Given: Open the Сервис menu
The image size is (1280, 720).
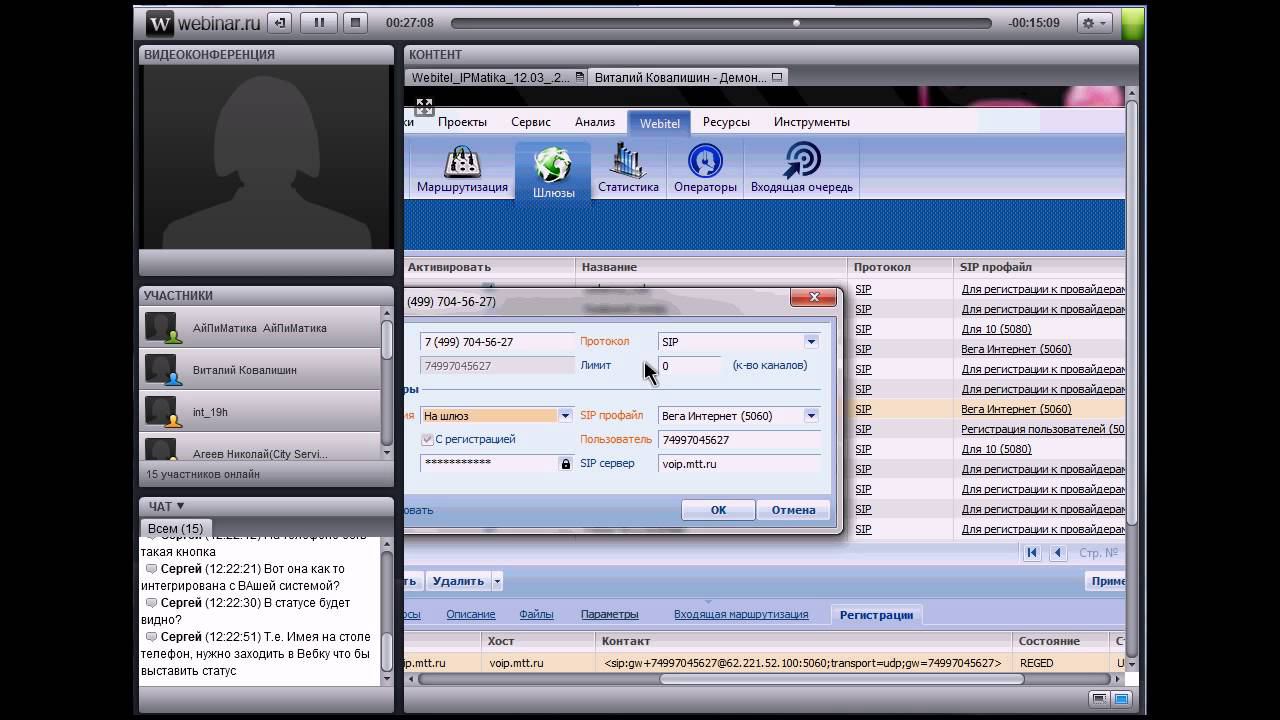Looking at the screenshot, I should tap(531, 122).
